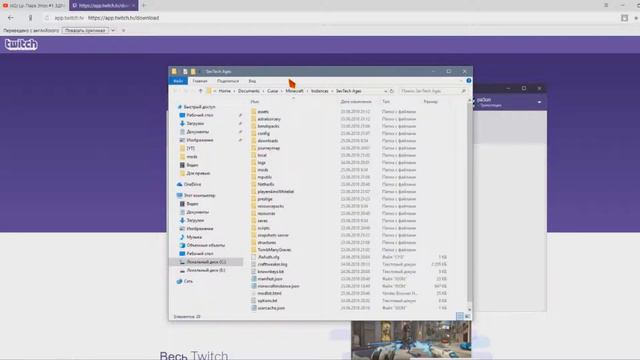Select Локальный диск (C:) in navigation pane
The height and width of the screenshot is (360, 640).
[x=206, y=262]
